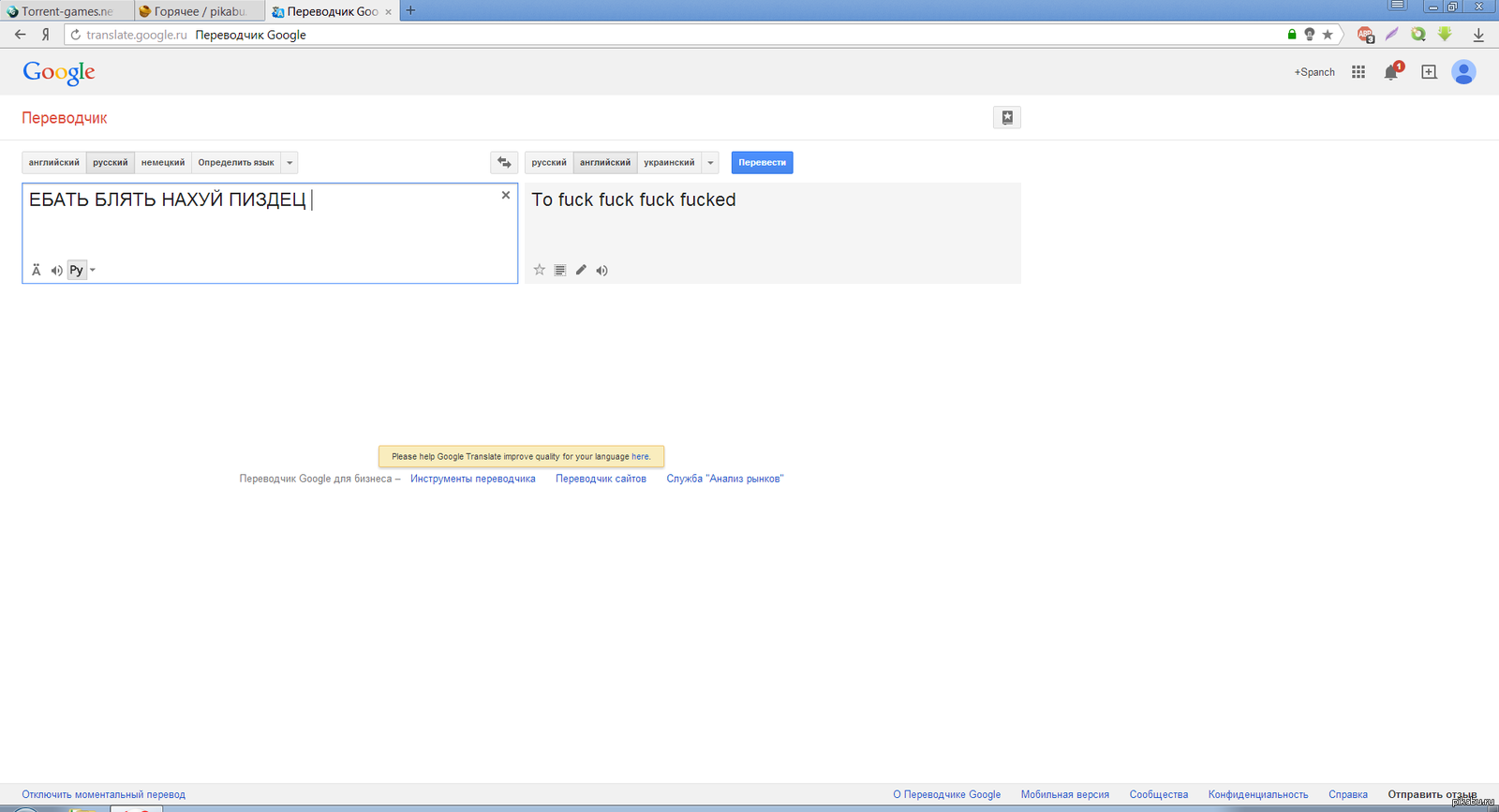
Task: Open the Adblock extension icon
Action: [x=1366, y=35]
